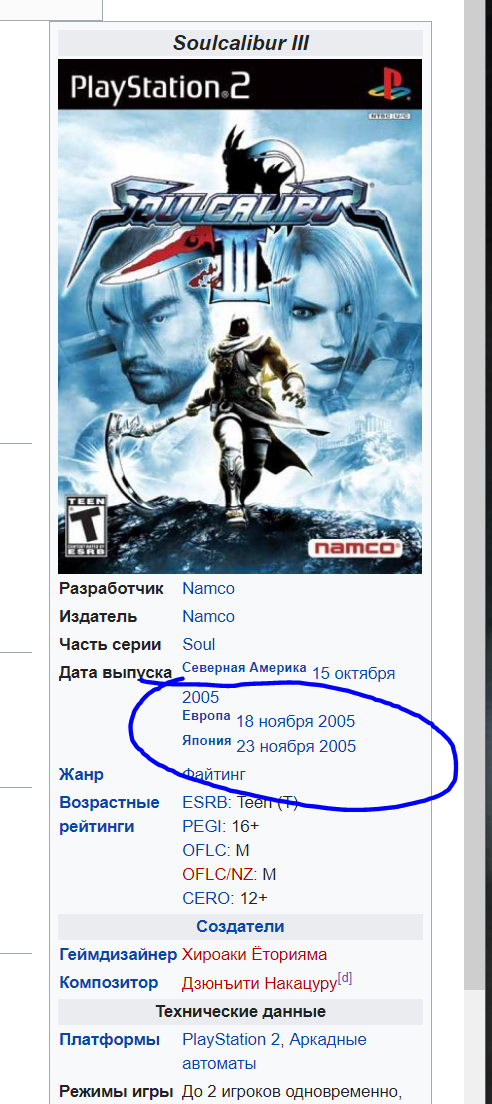Click the Европа region label
This screenshot has width=492, height=1104.
coord(206,716)
